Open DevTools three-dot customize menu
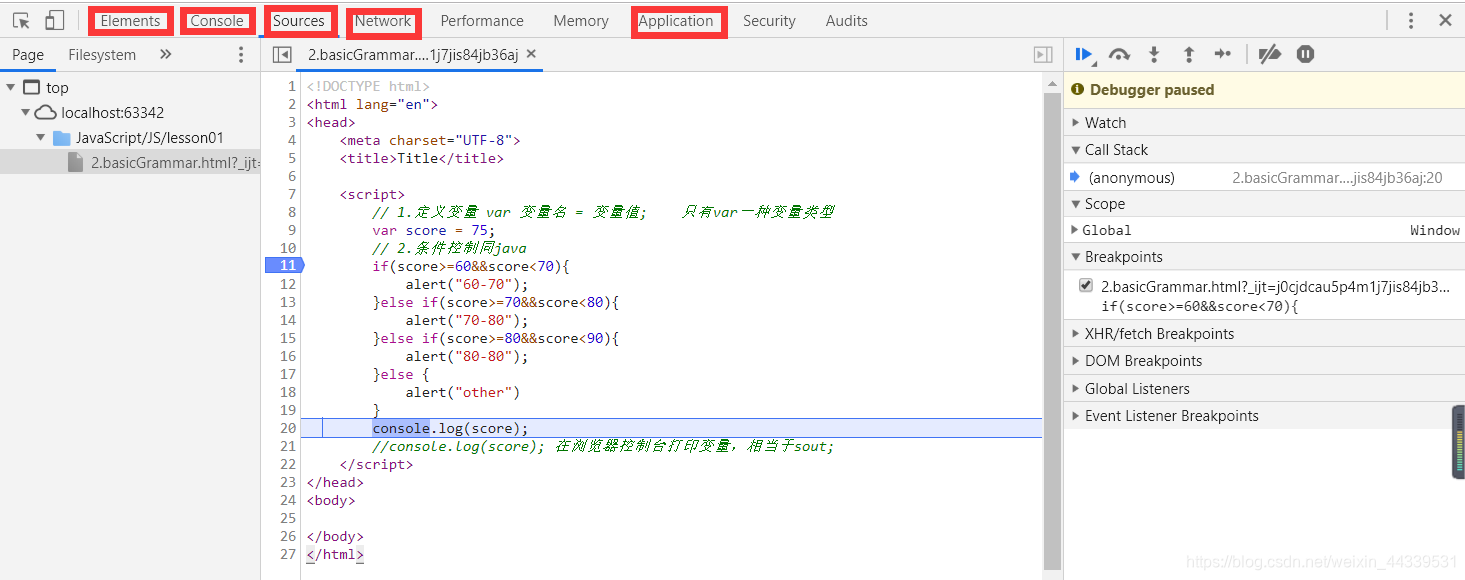 (1411, 20)
